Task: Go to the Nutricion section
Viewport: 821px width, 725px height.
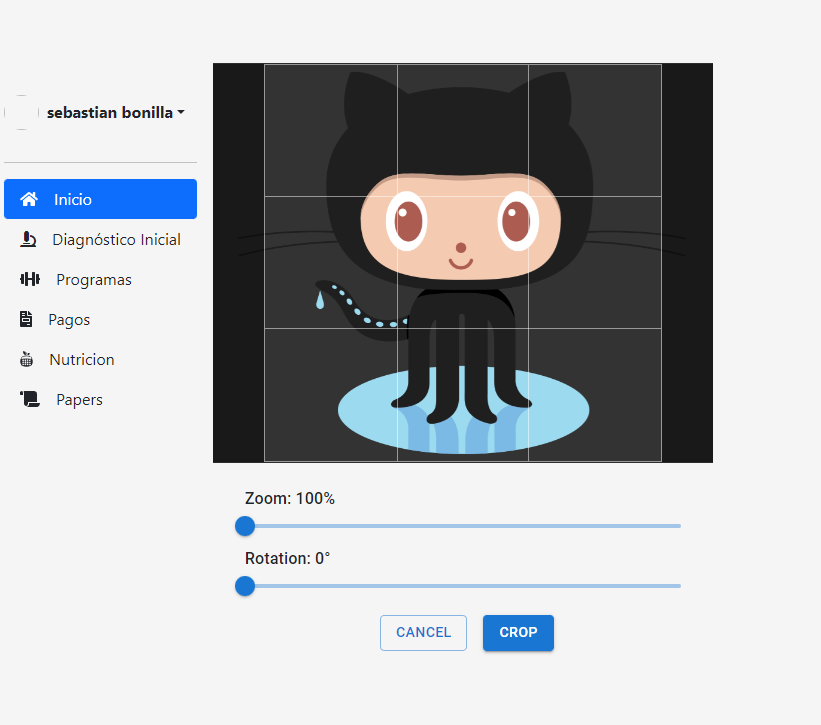Action: click(x=85, y=359)
